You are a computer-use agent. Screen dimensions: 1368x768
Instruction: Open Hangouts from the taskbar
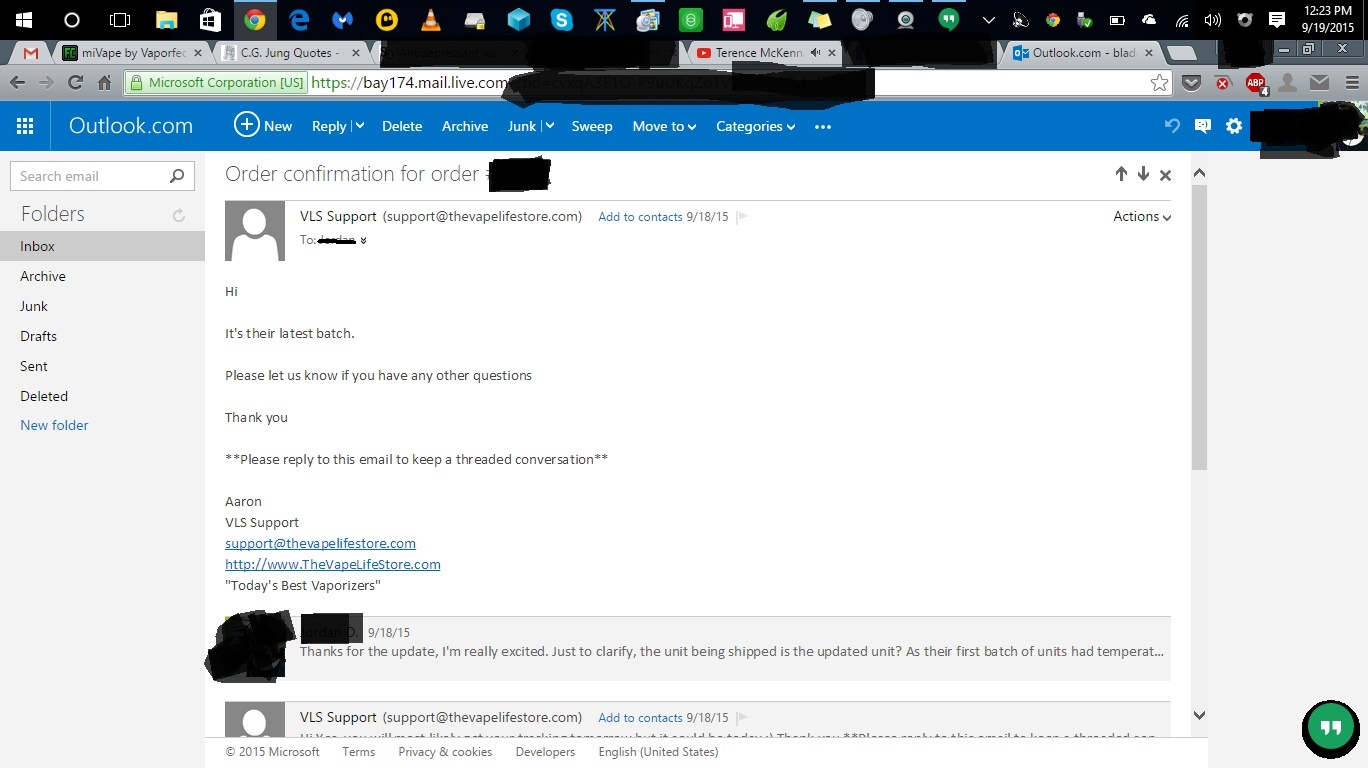tap(949, 19)
